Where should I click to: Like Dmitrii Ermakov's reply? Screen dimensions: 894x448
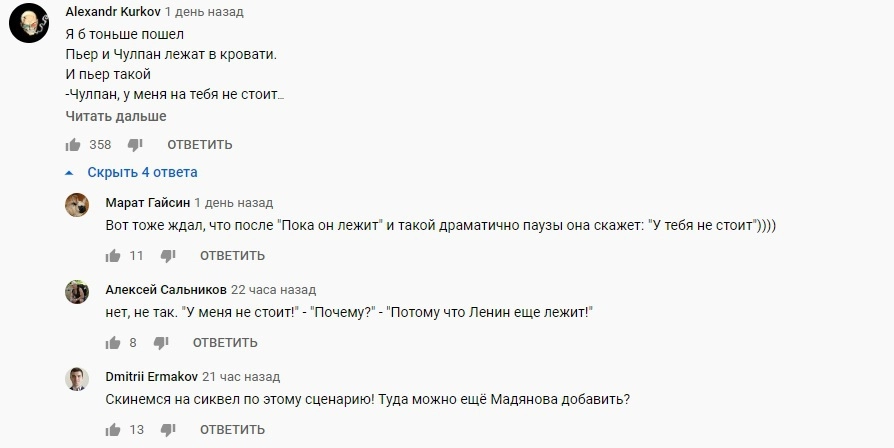pyautogui.click(x=113, y=429)
